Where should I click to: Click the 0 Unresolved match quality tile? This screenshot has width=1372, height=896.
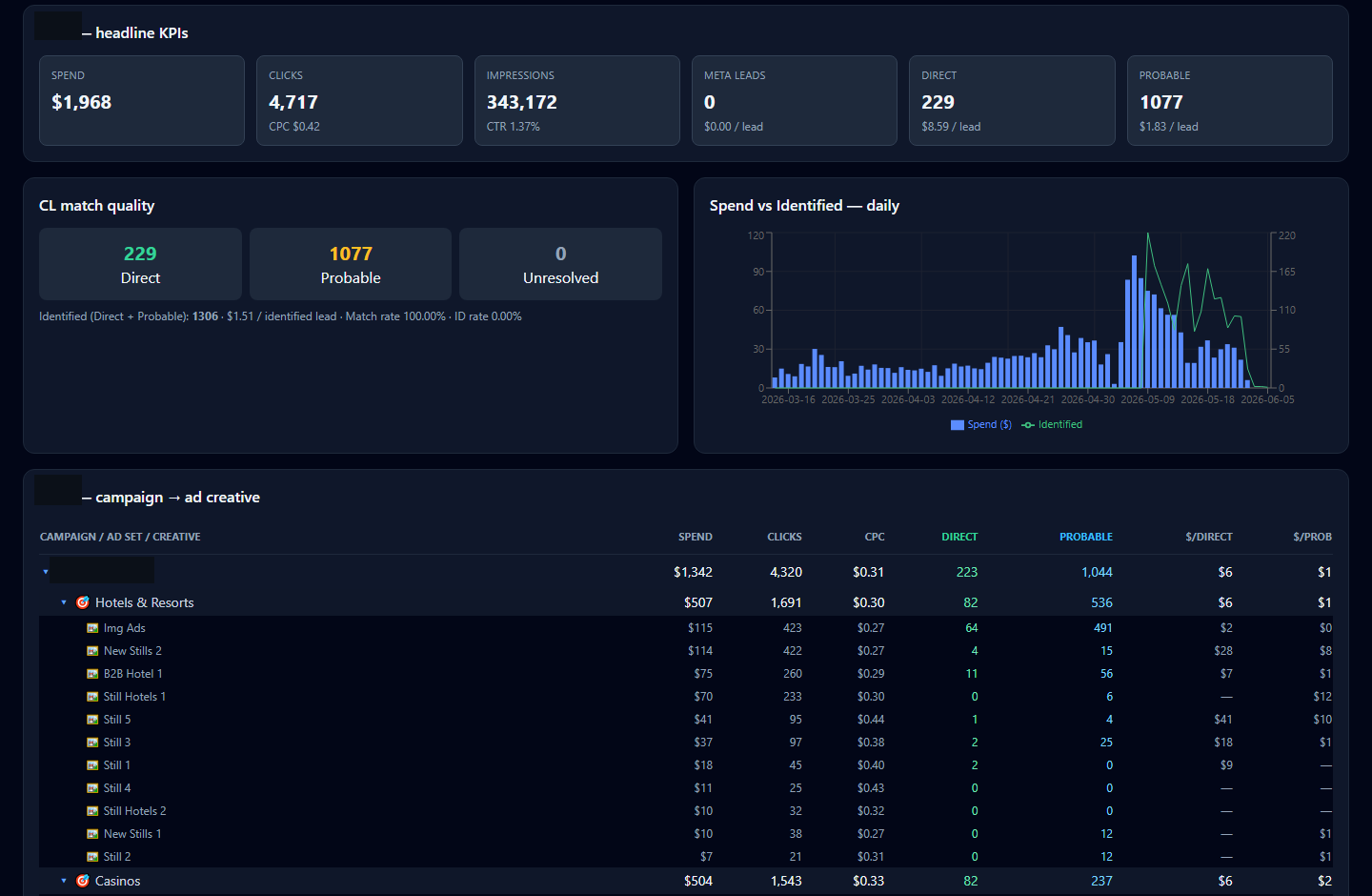tap(560, 264)
